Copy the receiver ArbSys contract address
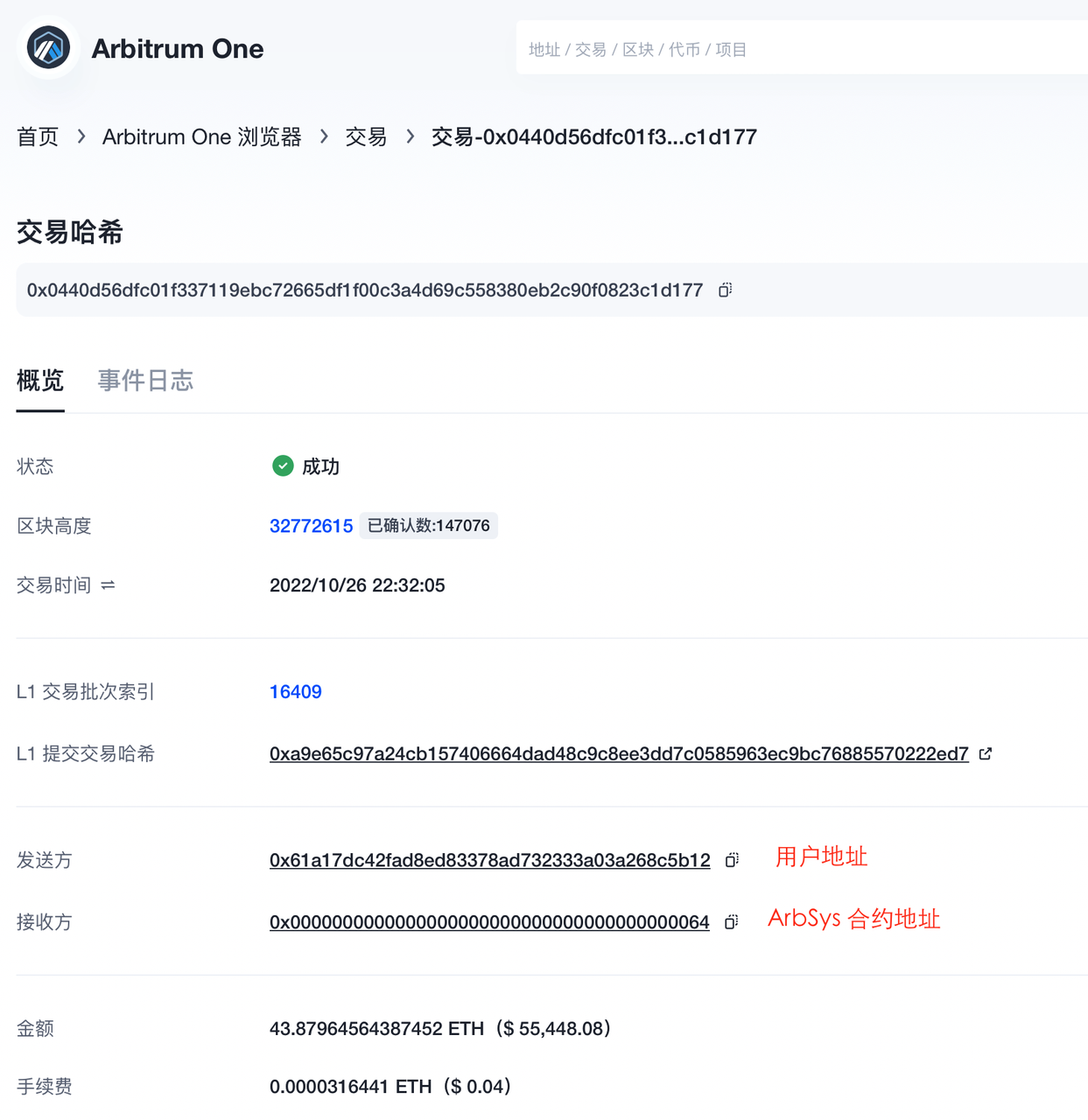This screenshot has width=1088, height=1120. coord(731,922)
